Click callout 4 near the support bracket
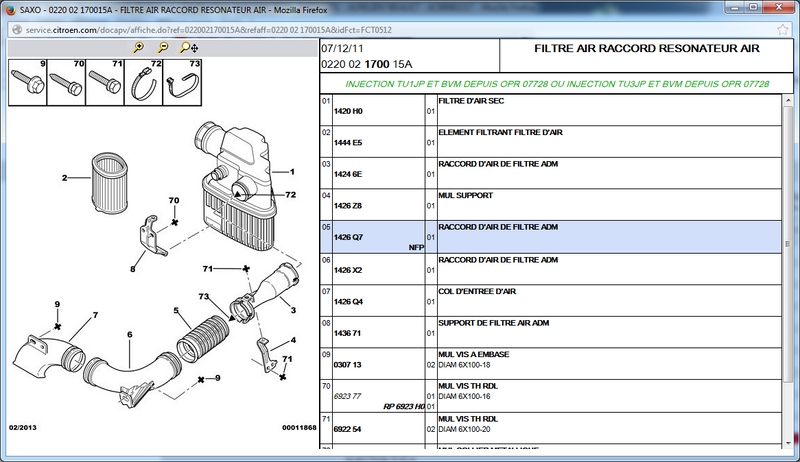 (293, 340)
